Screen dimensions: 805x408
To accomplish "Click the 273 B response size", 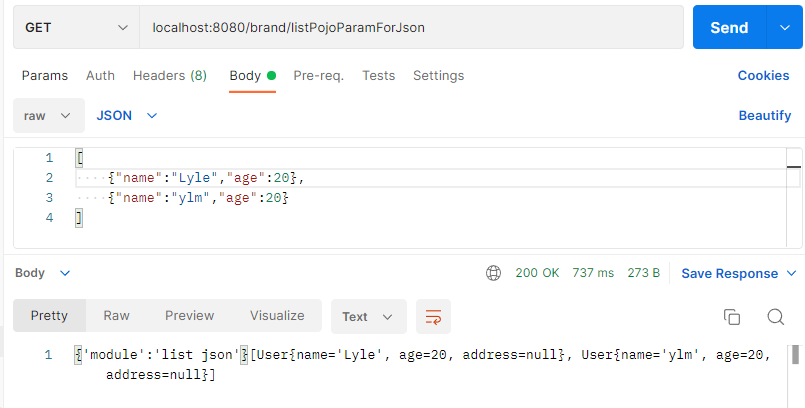I will point(643,273).
